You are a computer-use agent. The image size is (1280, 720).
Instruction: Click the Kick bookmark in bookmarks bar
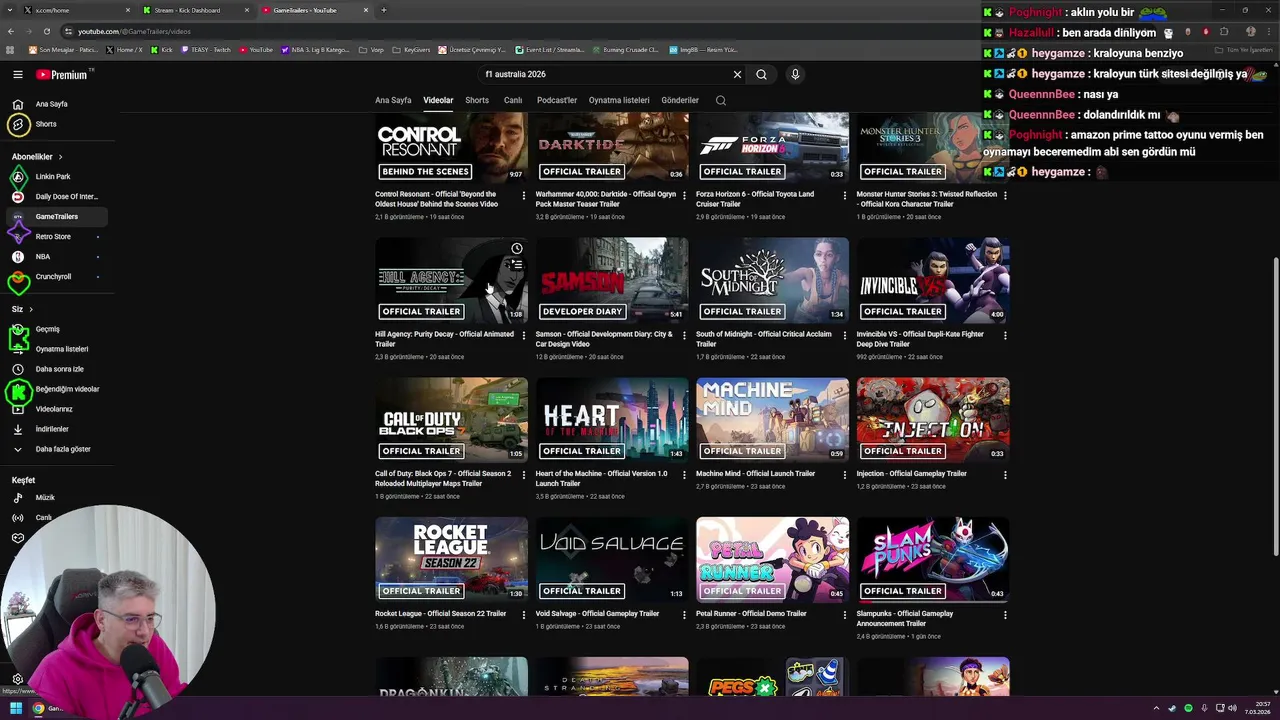[x=162, y=49]
